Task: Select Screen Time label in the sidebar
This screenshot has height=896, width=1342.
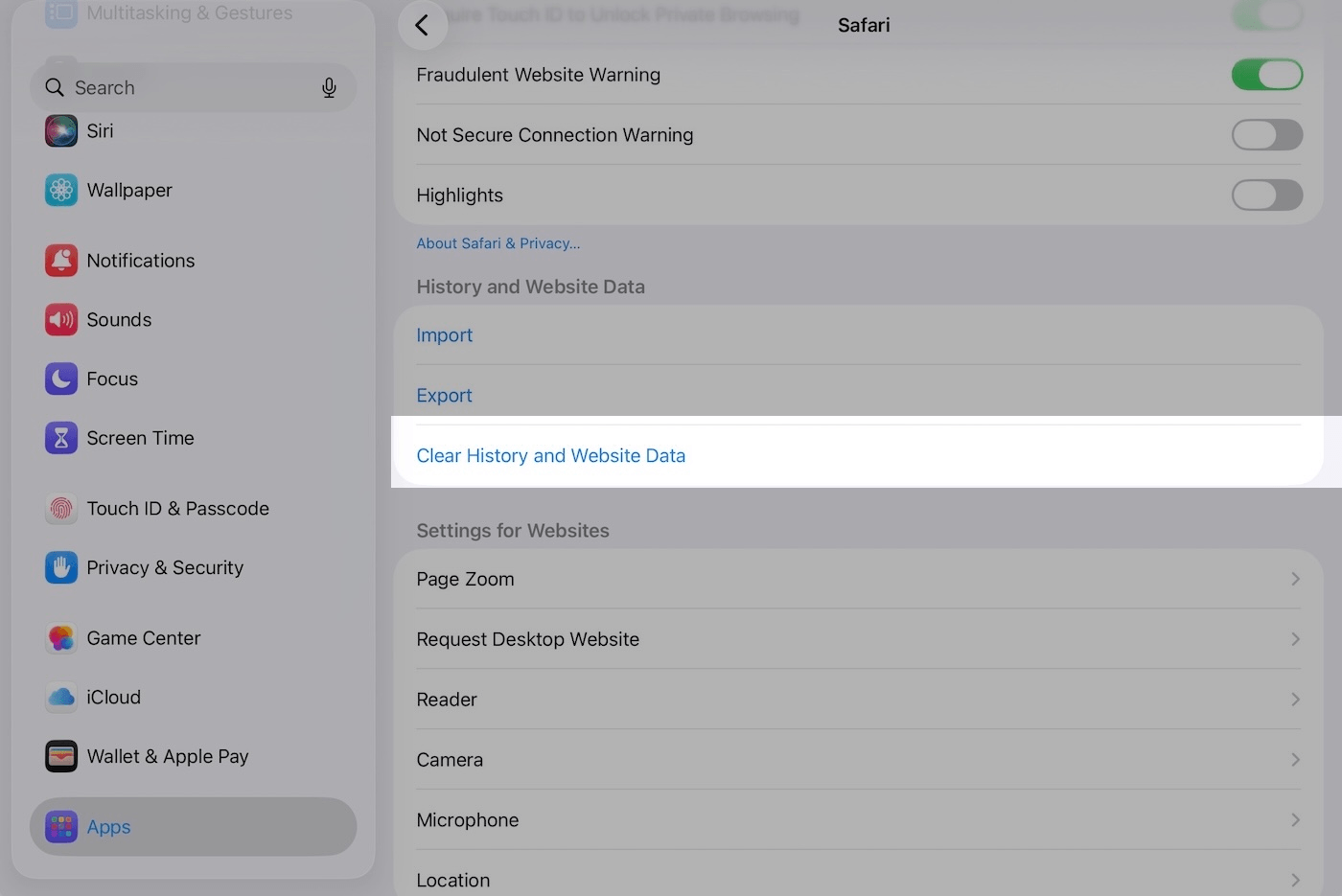Action: (141, 438)
